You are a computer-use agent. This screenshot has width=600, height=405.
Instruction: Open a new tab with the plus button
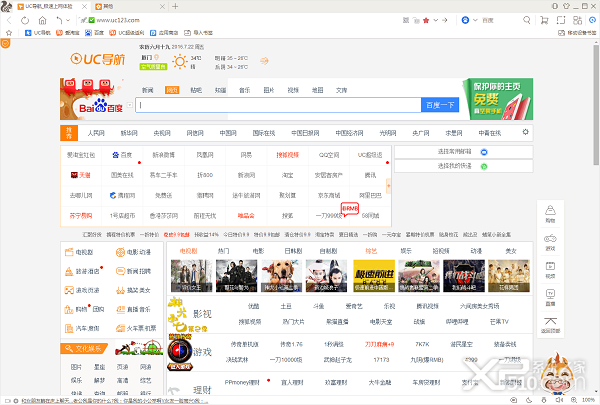tap(175, 6)
